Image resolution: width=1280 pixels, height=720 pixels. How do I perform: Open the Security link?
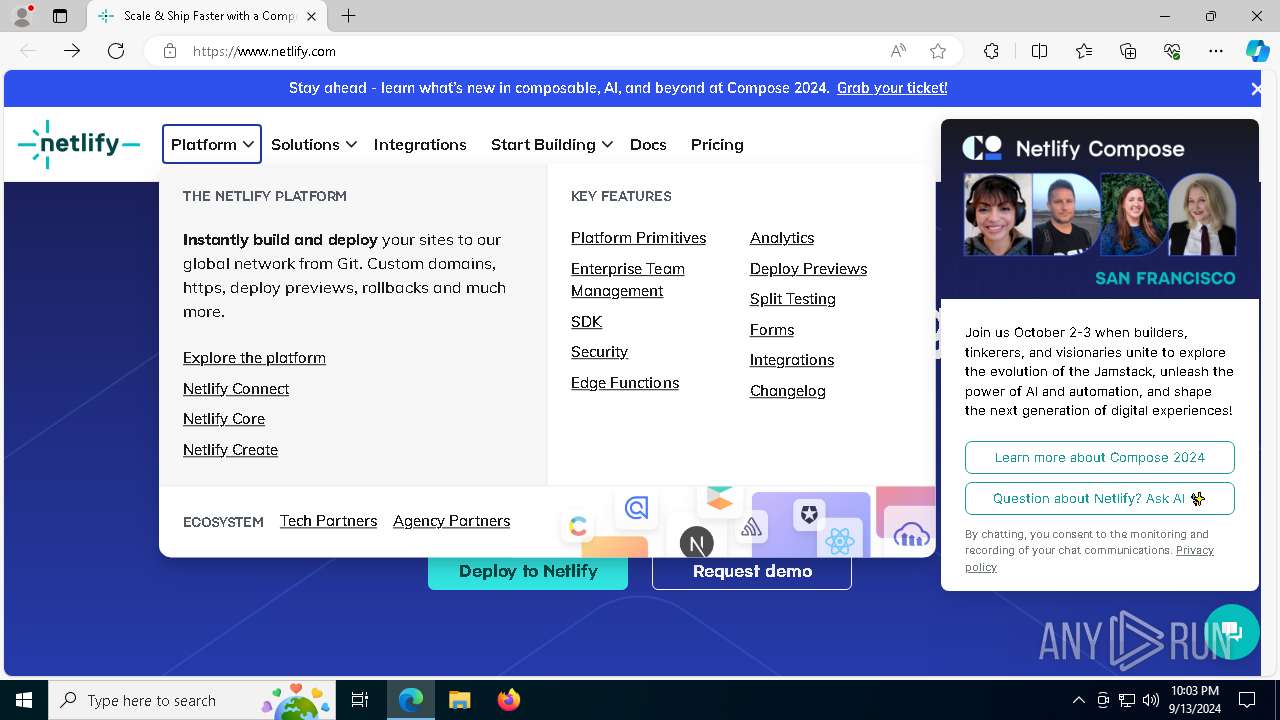(x=599, y=352)
